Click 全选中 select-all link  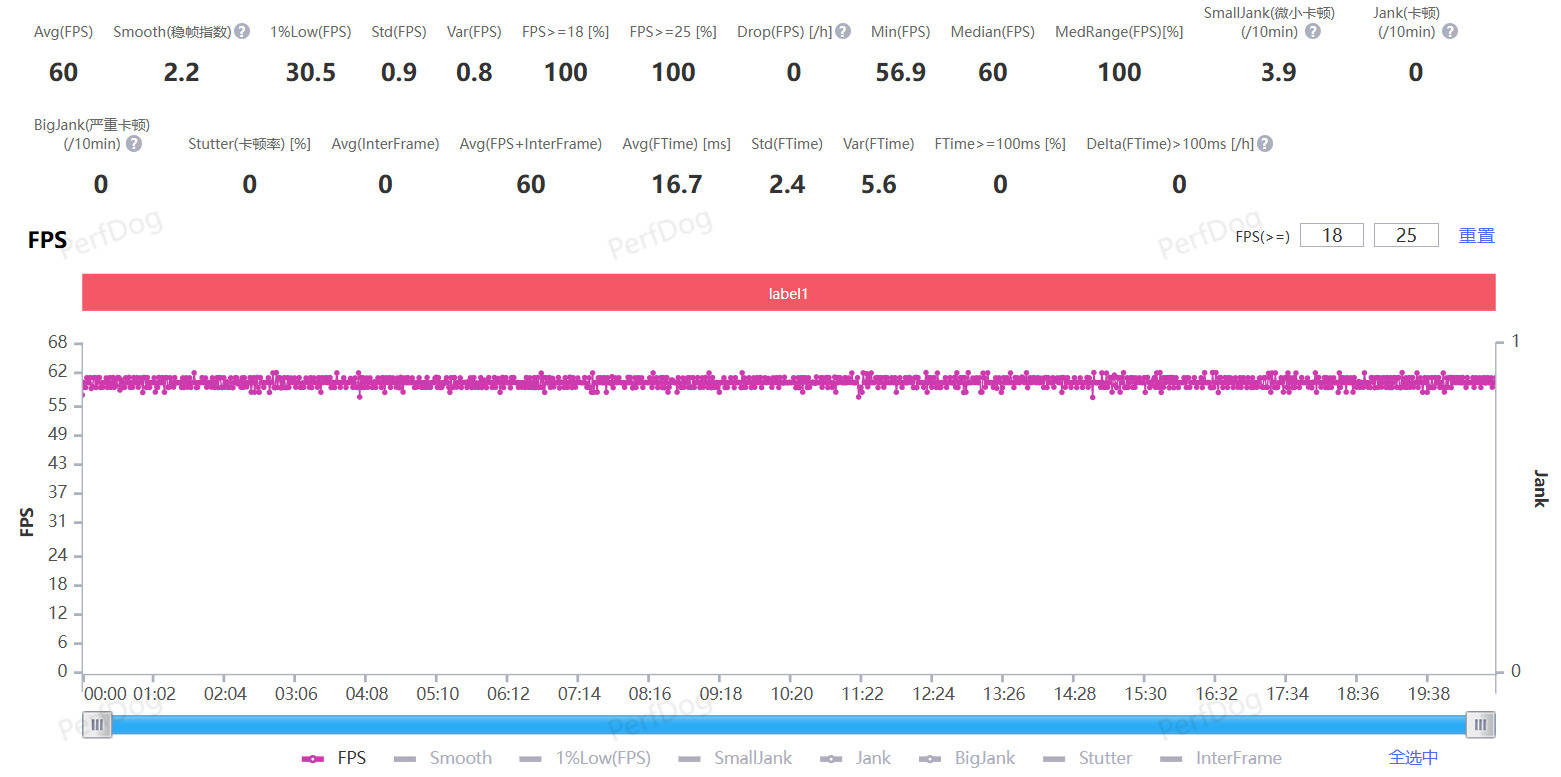[1413, 758]
